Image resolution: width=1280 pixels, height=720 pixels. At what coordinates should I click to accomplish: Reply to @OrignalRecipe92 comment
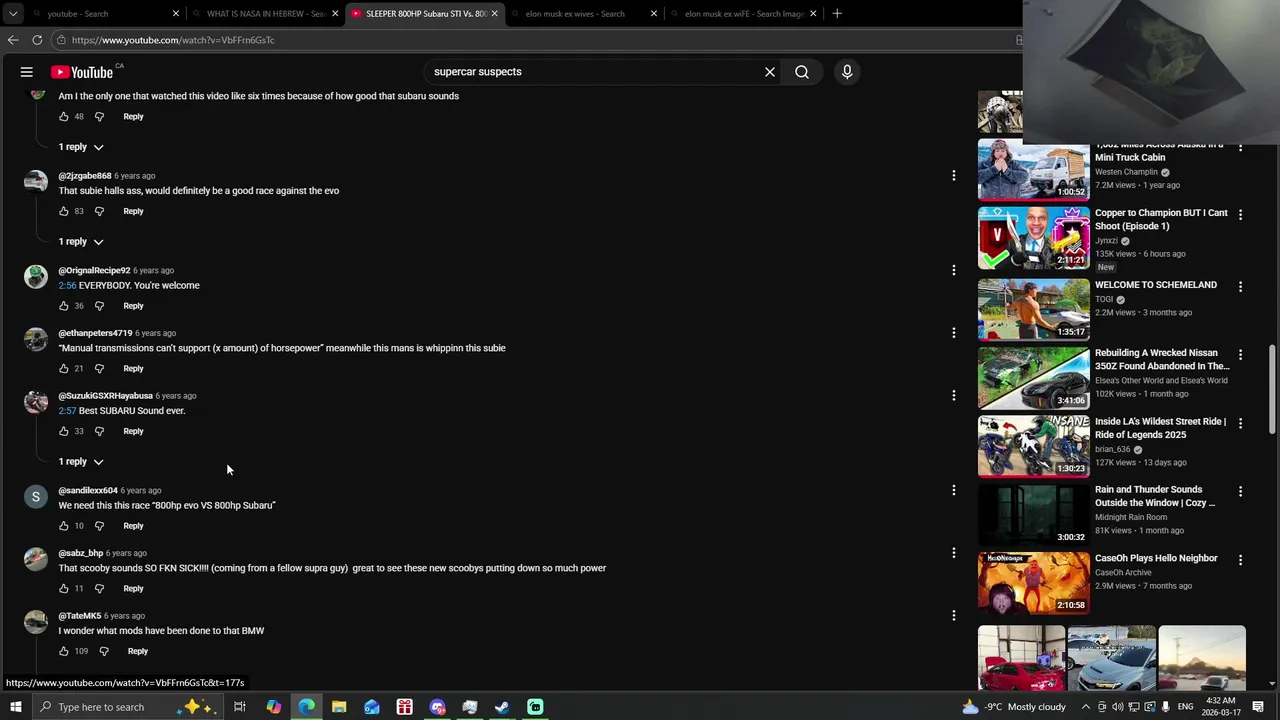coord(133,306)
